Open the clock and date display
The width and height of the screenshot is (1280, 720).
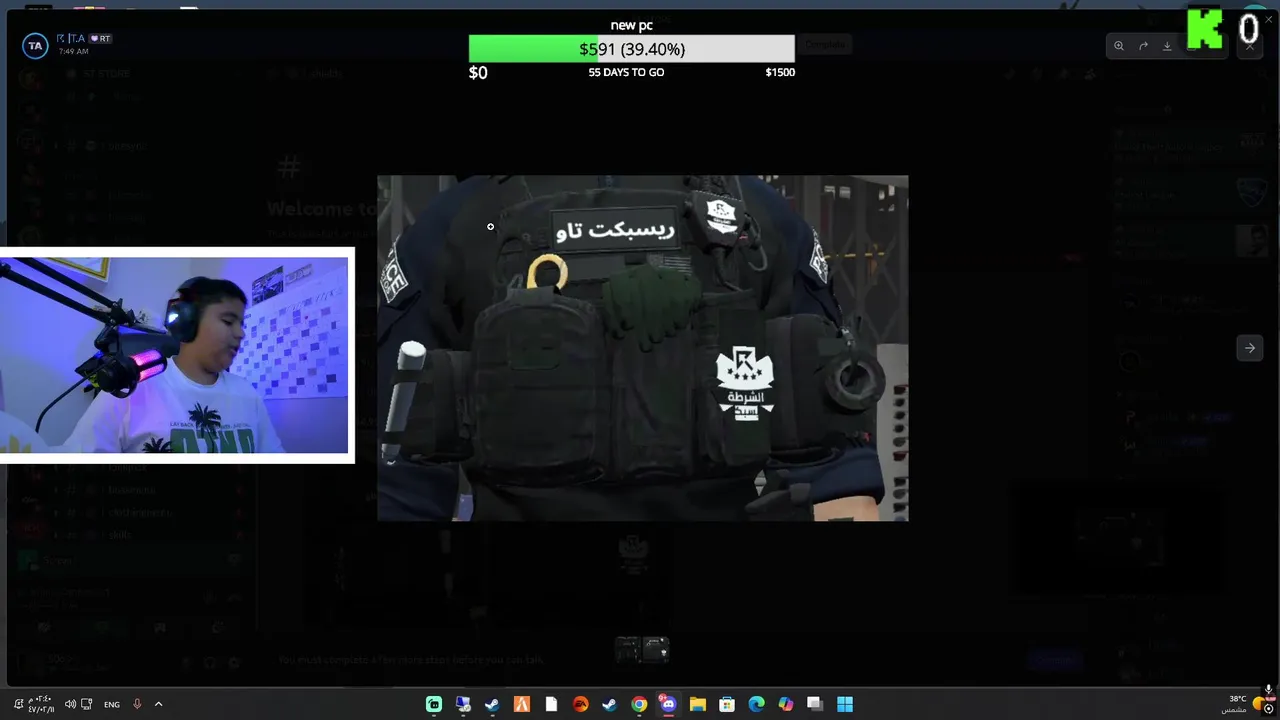(x=41, y=704)
